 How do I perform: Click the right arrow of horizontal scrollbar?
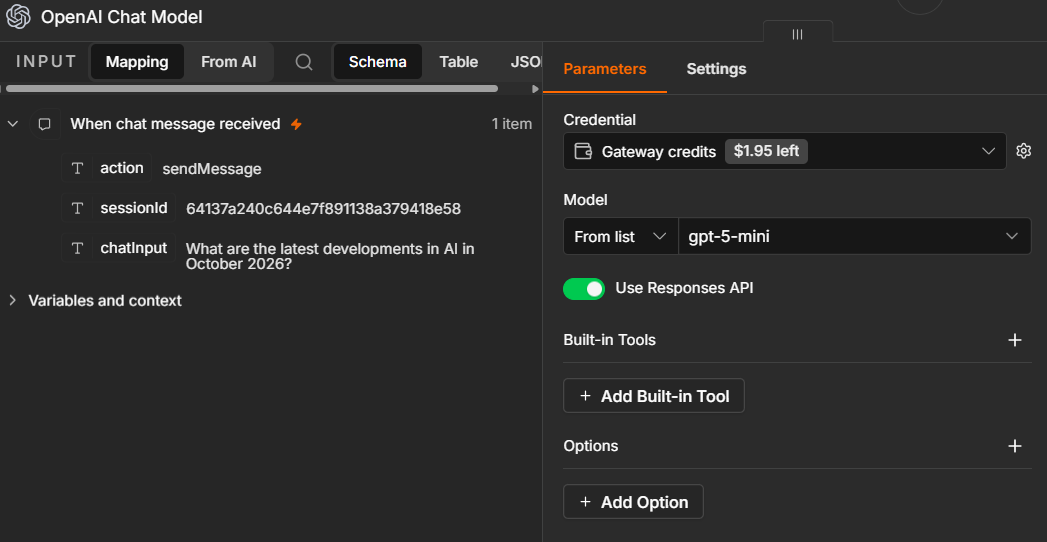(x=534, y=89)
